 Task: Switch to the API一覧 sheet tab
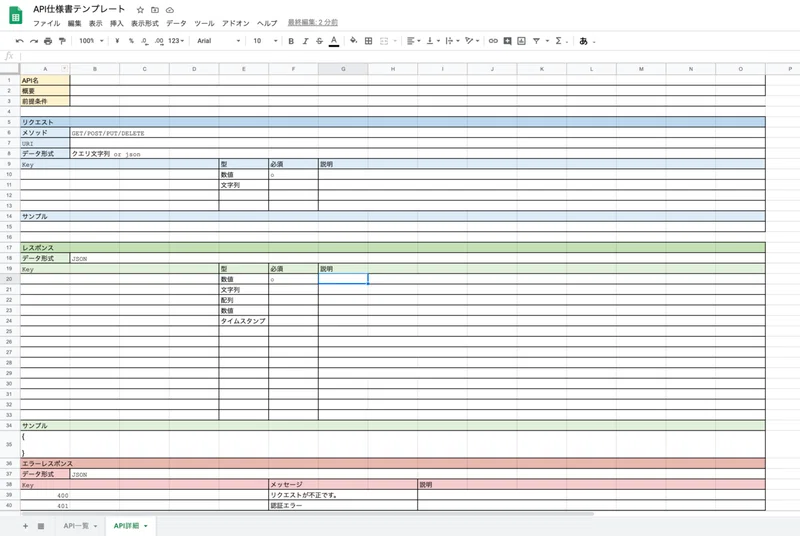click(x=76, y=526)
